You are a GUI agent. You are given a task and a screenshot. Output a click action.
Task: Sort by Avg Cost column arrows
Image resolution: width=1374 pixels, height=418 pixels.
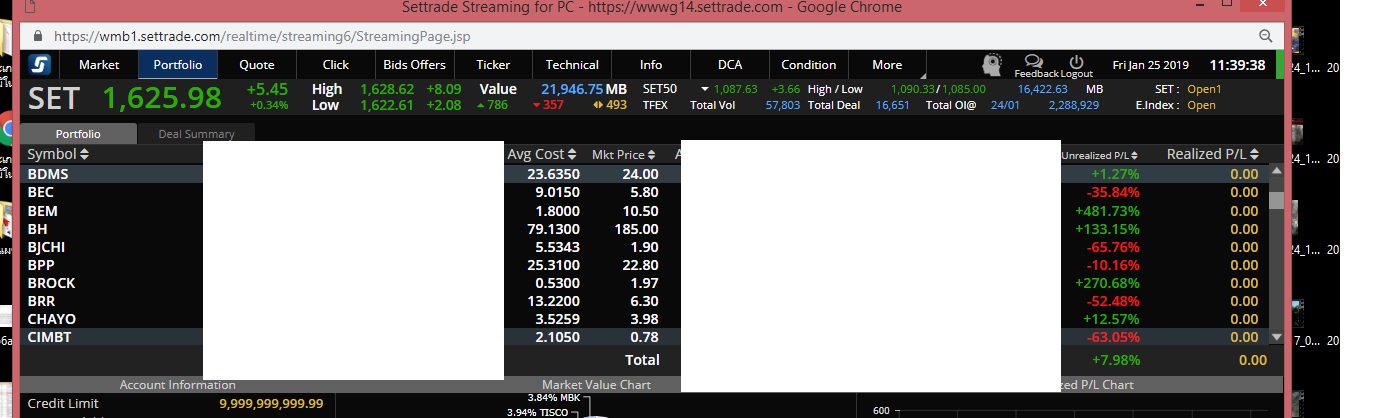click(572, 154)
